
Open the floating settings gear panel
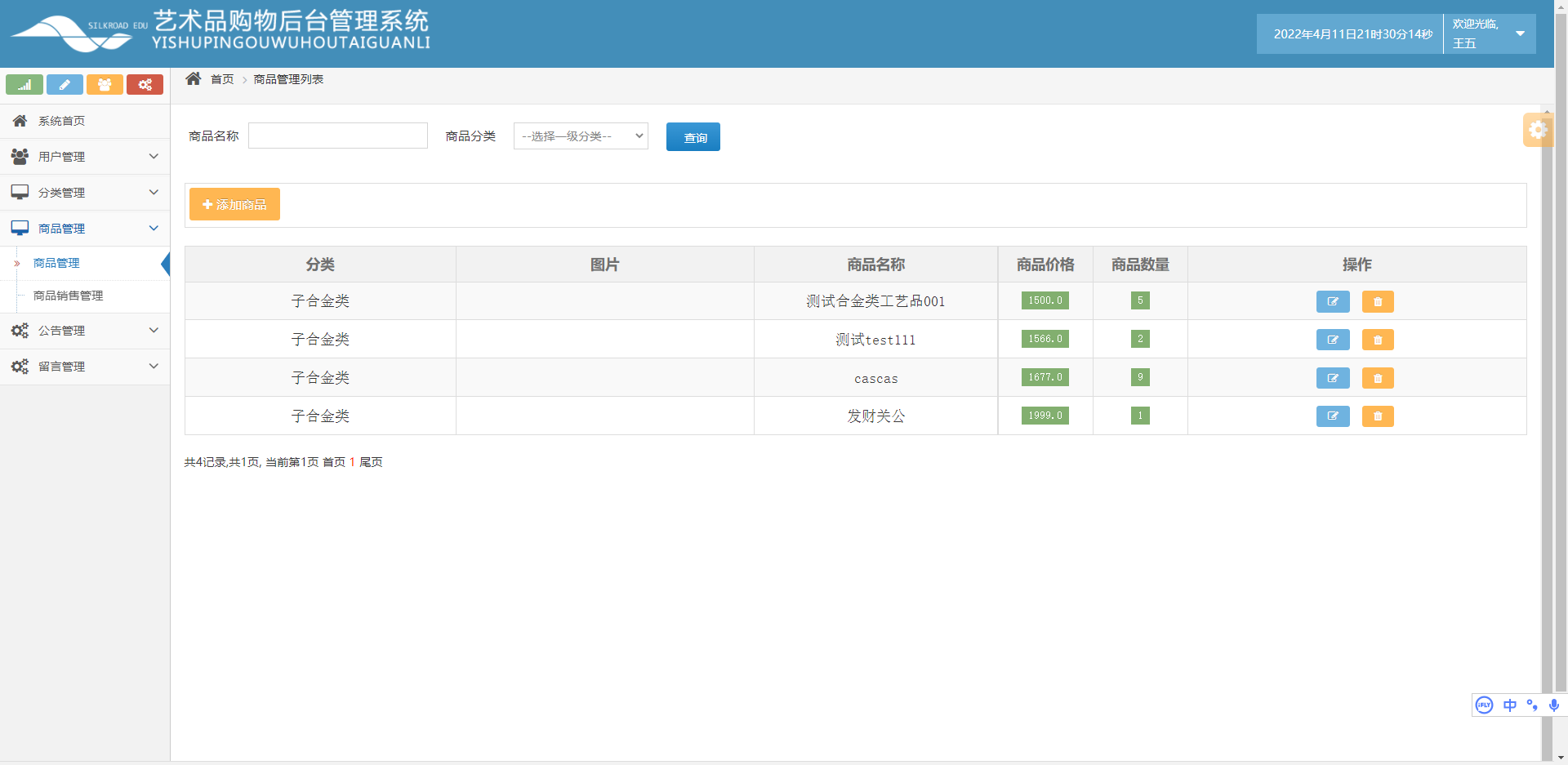(1538, 130)
